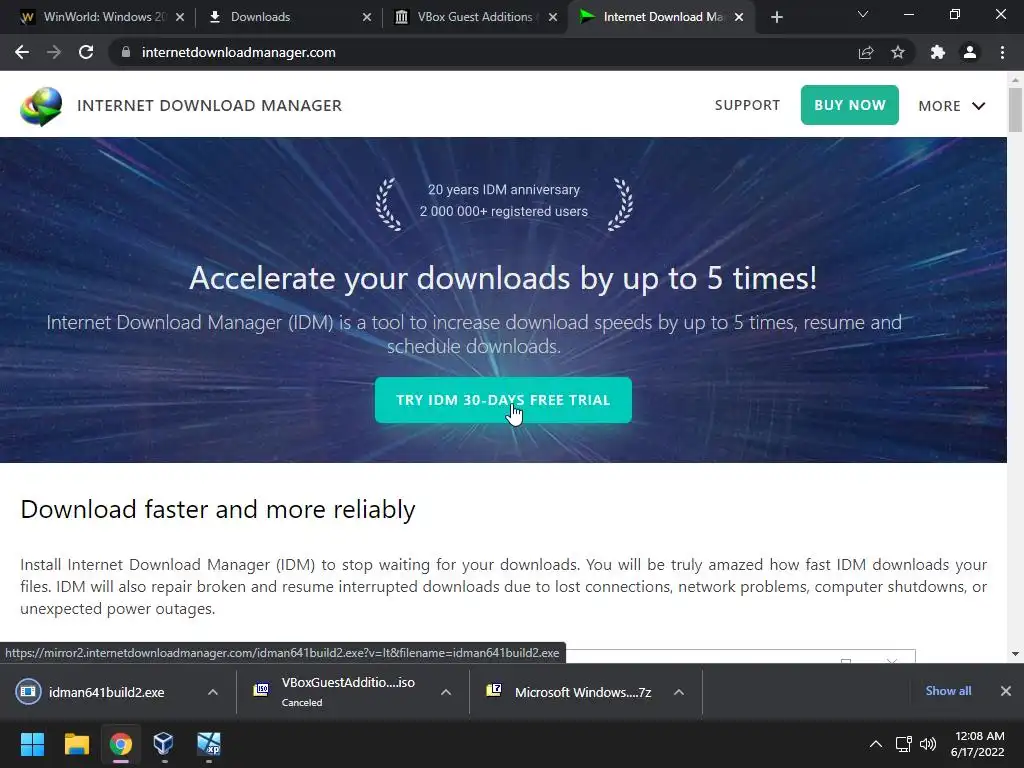Click the scrollbar down arrow
Viewport: 1024px width, 768px height.
1015,654
